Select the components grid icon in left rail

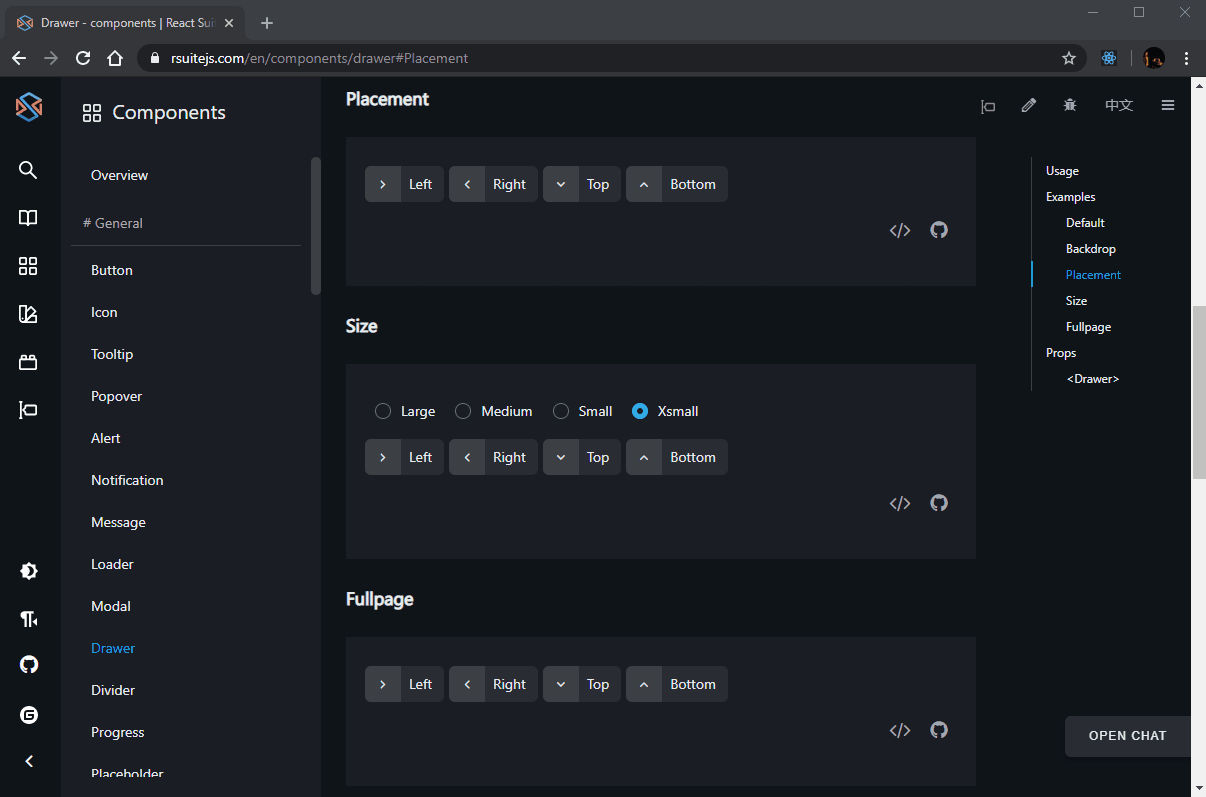click(x=28, y=266)
